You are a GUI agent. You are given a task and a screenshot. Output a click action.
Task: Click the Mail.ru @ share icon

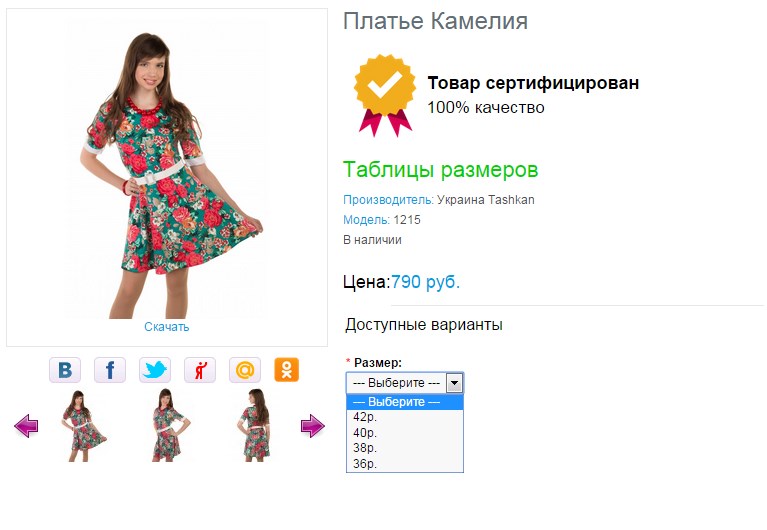click(x=245, y=370)
